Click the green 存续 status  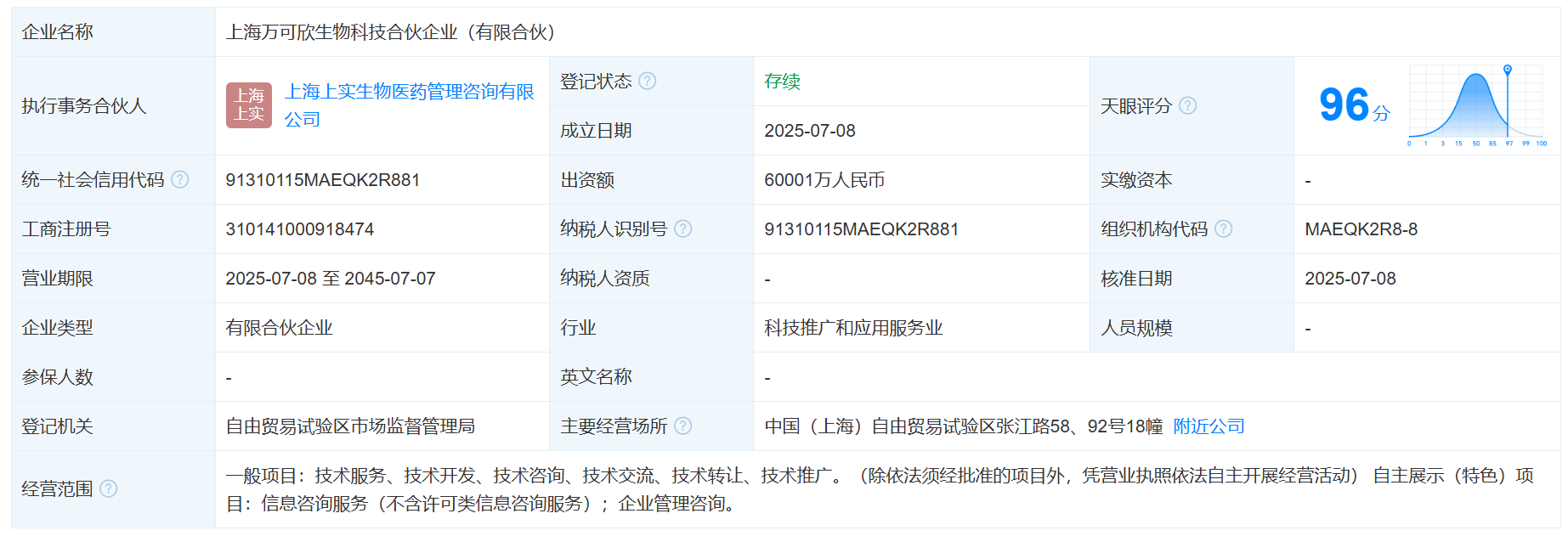tap(782, 82)
